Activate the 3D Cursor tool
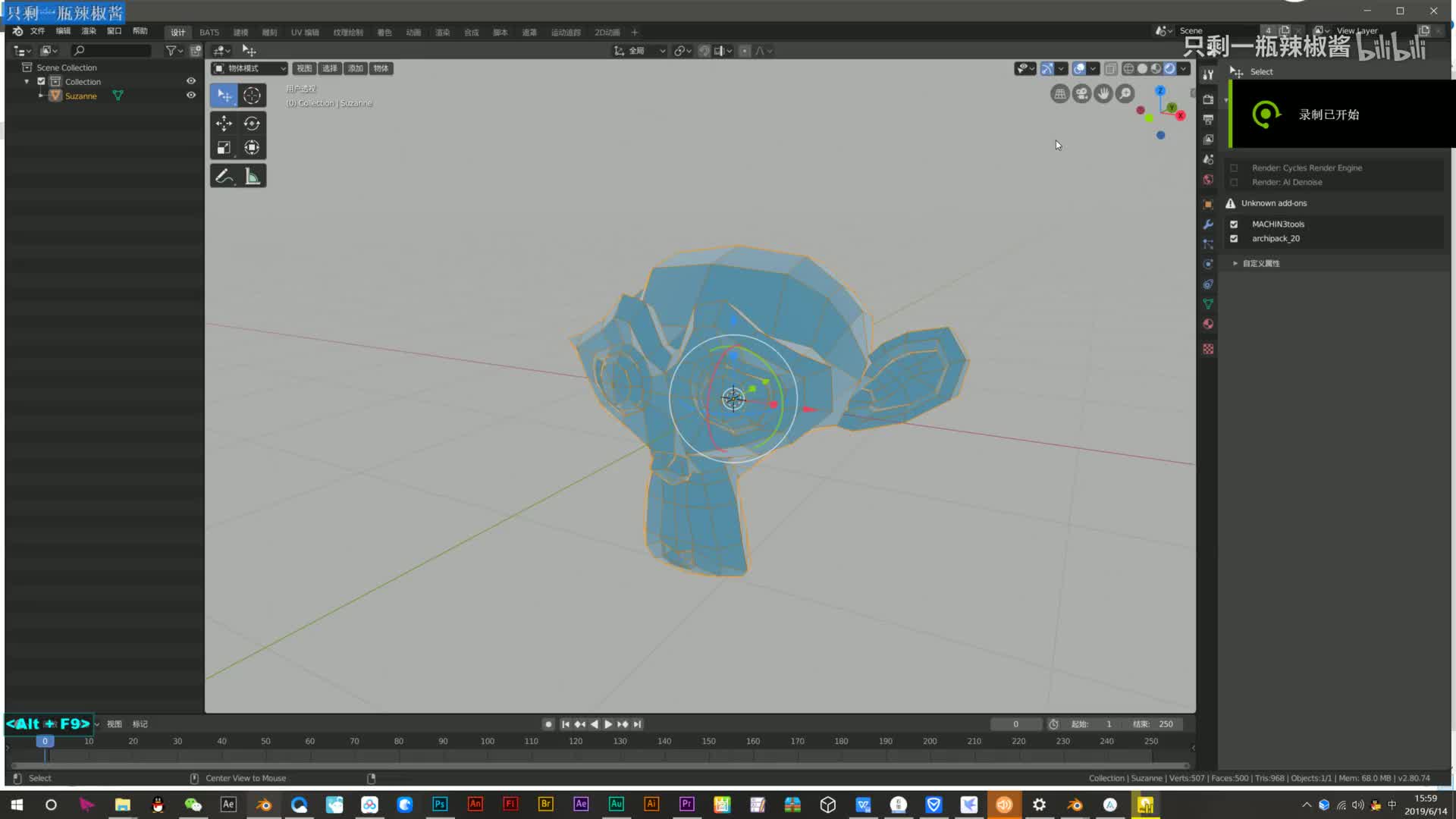Screen dimensions: 1456x819 [252, 96]
